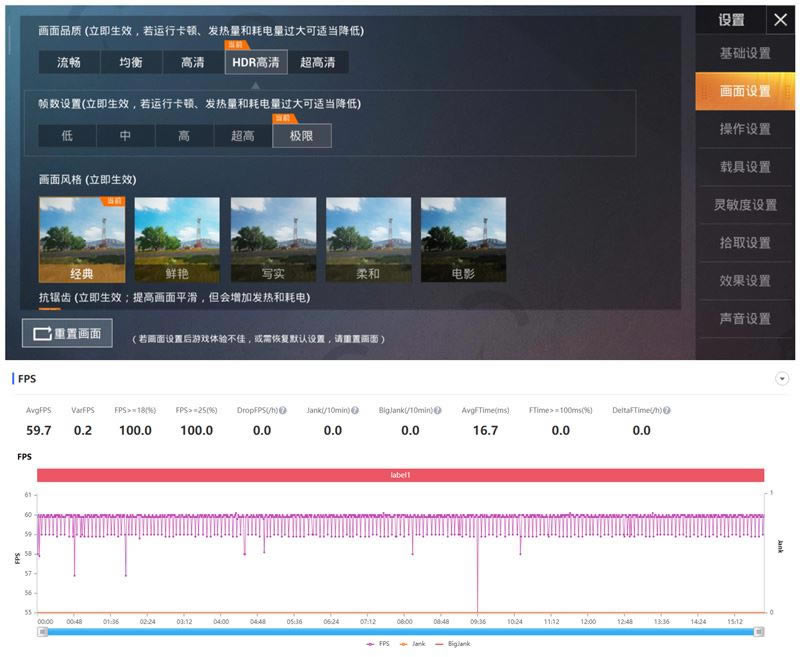The width and height of the screenshot is (800, 657).
Task: Select the 鲜艳 style thumbnail
Action: pos(177,240)
